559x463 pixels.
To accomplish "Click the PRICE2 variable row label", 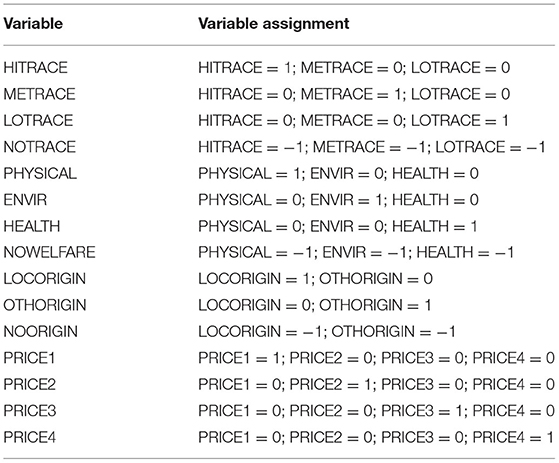I will pos(30,384).
